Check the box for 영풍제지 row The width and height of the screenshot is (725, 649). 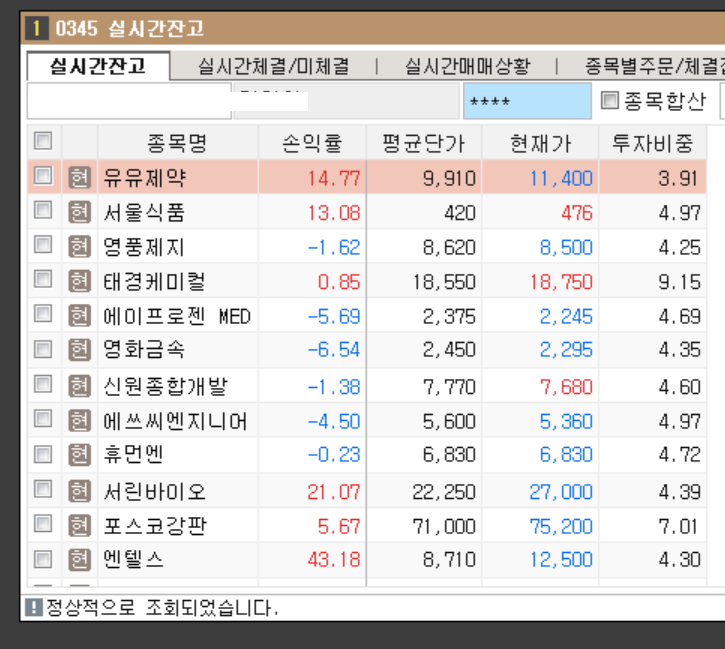tap(43, 245)
